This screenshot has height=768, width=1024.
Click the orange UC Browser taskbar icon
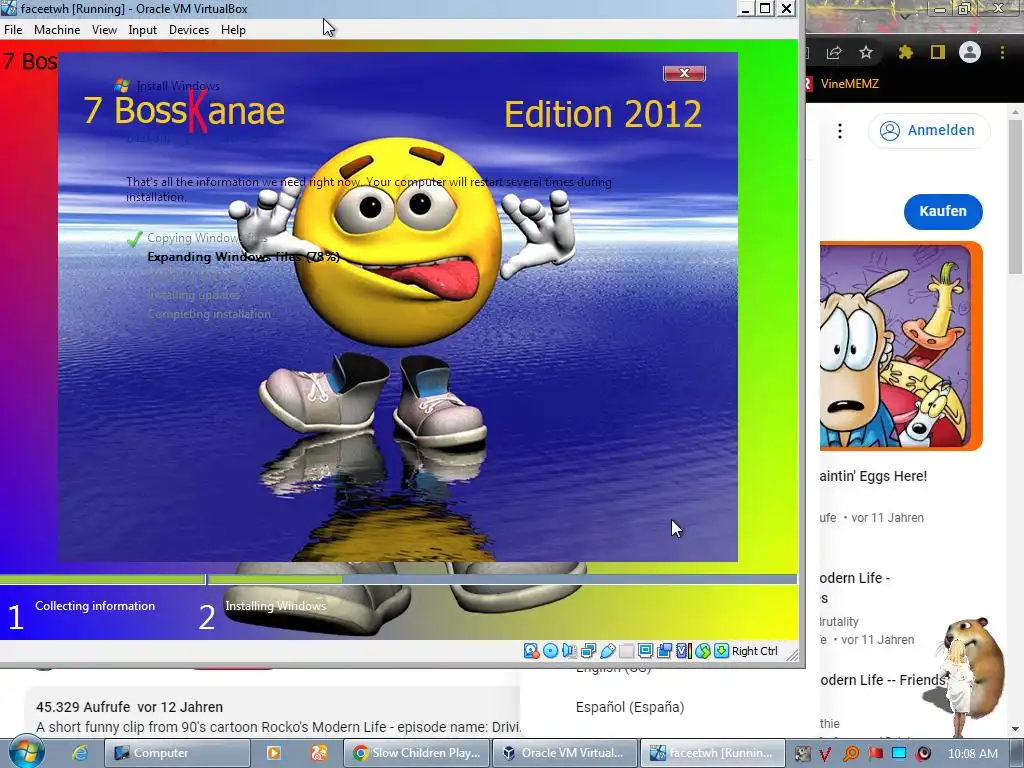319,753
